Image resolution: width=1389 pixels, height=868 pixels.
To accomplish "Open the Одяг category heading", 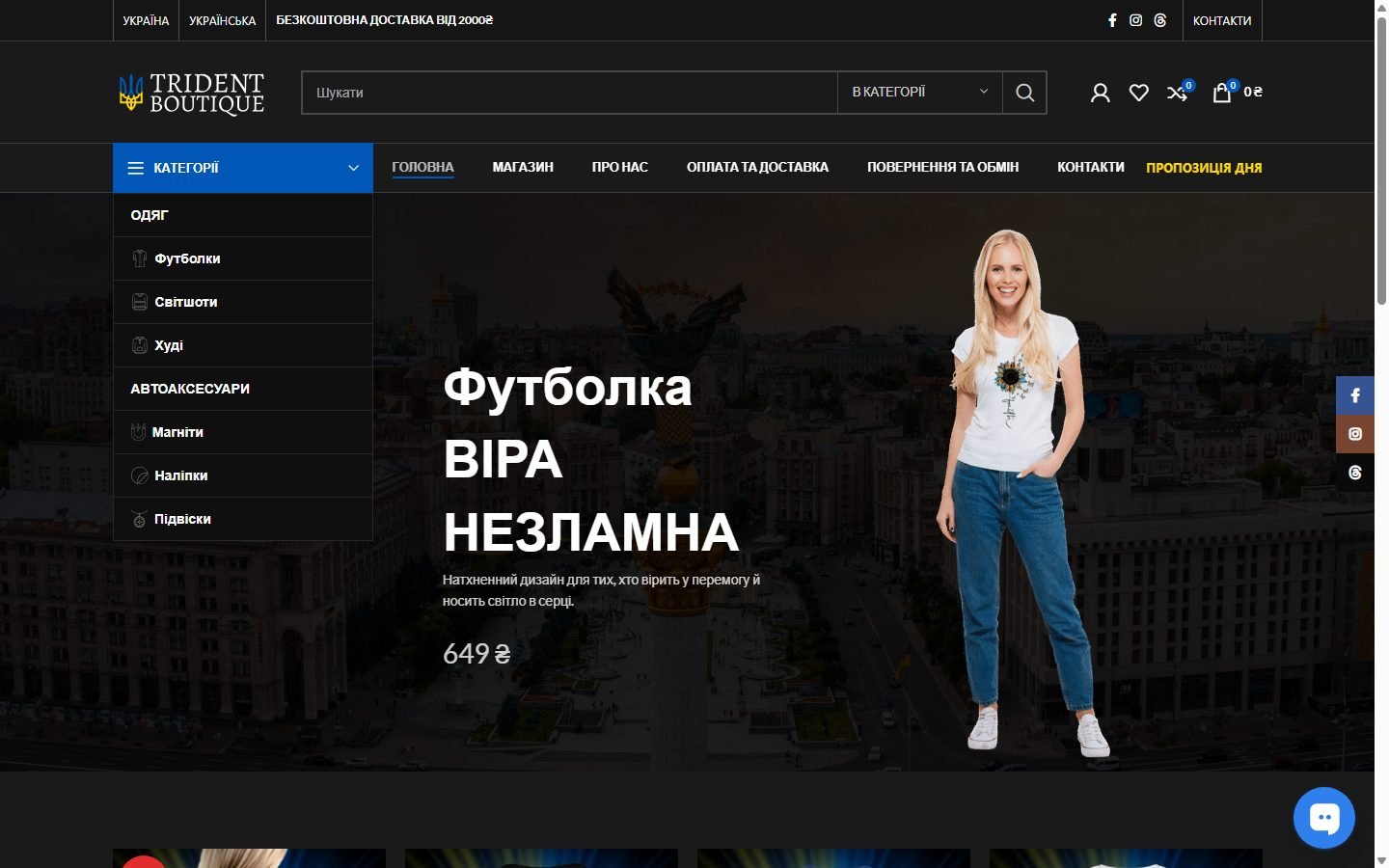I will [x=243, y=215].
